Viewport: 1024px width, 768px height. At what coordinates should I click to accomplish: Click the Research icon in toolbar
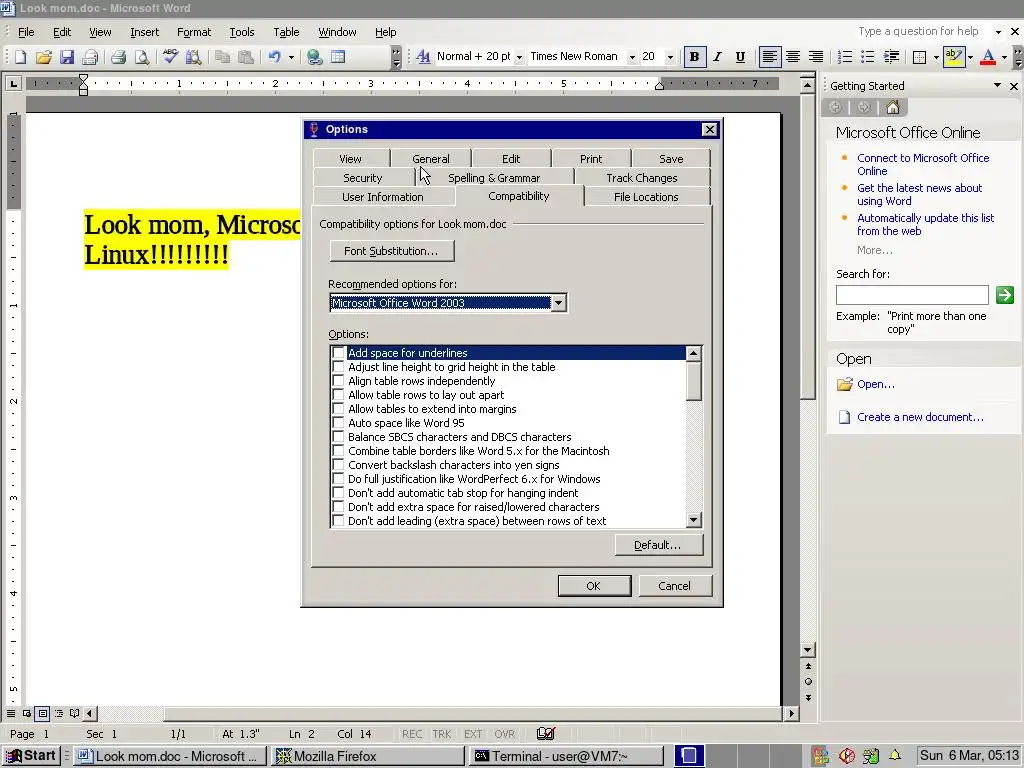coord(193,57)
